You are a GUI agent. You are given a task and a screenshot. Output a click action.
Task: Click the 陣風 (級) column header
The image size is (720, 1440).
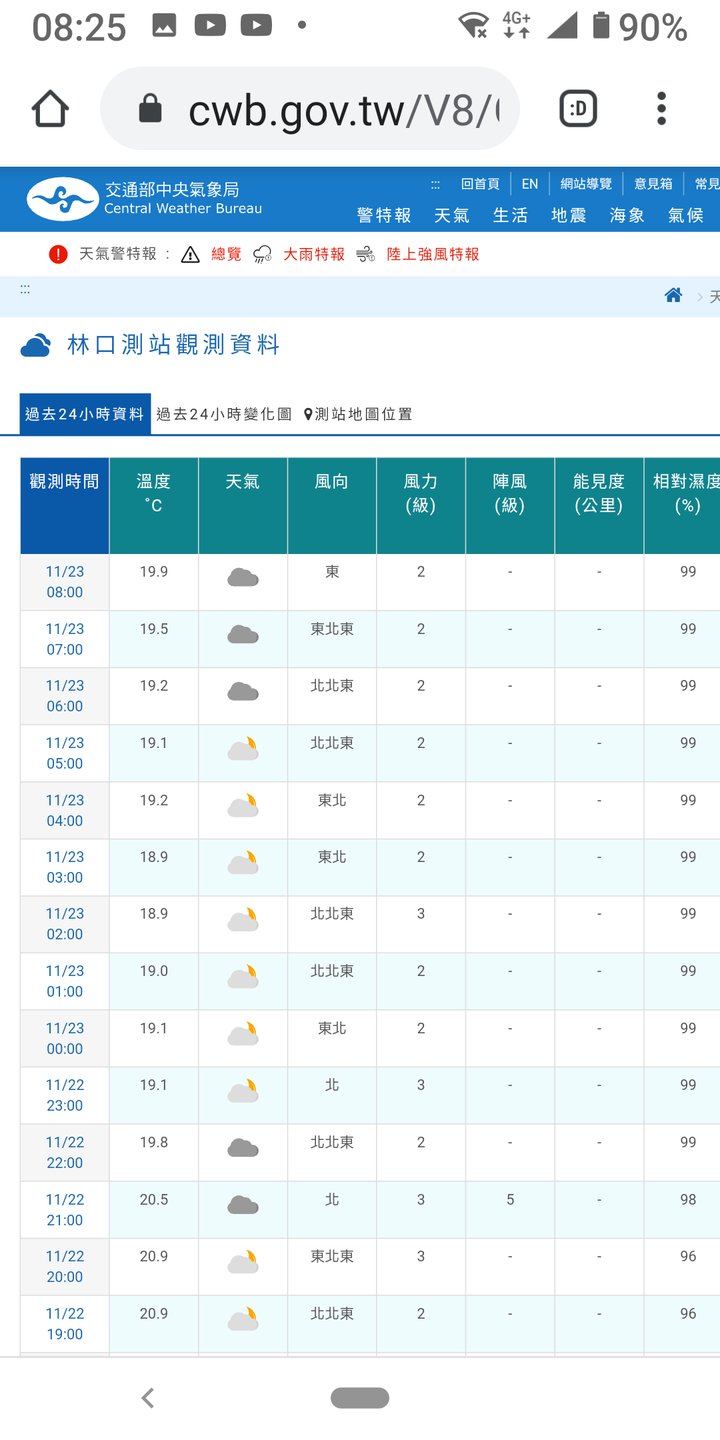pos(510,506)
